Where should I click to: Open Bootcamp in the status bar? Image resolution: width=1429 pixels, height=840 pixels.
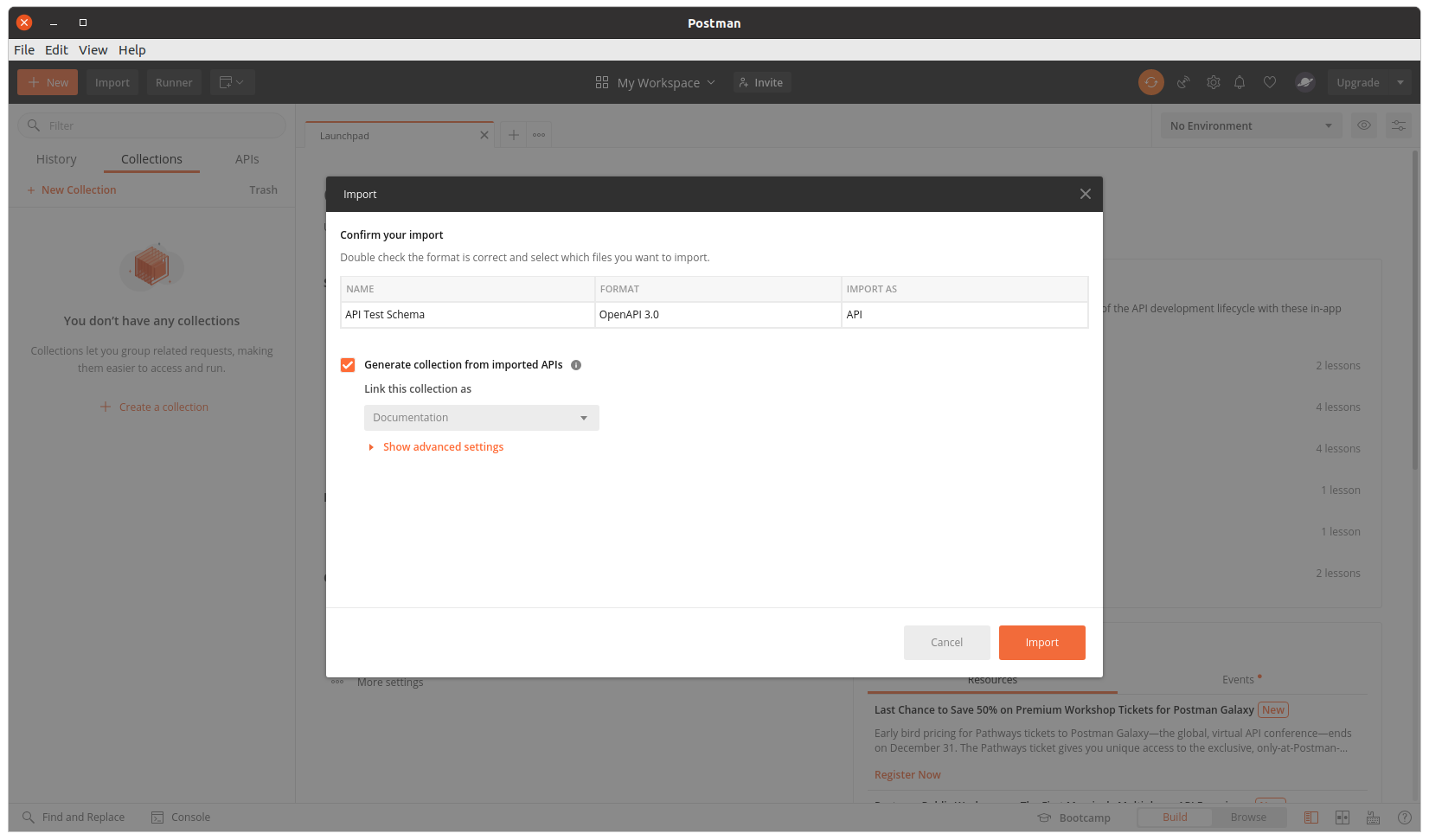click(x=1073, y=818)
